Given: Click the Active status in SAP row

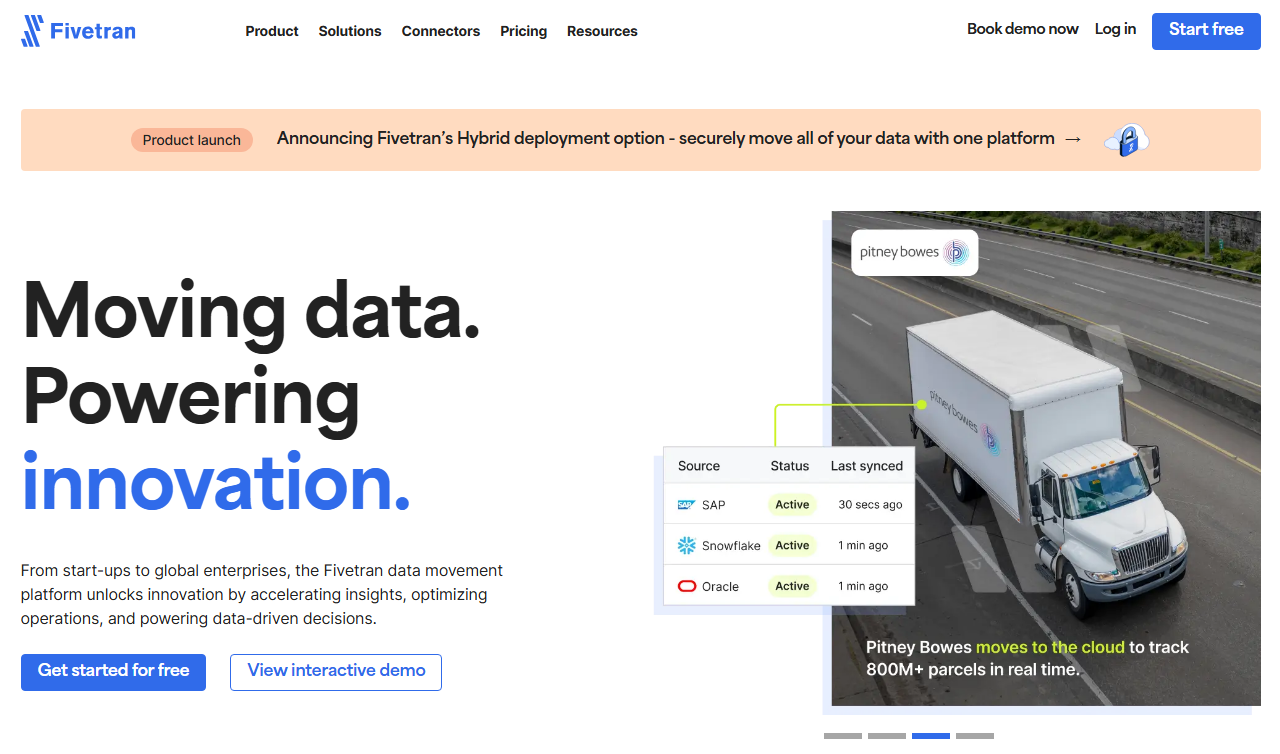Looking at the screenshot, I should (x=792, y=505).
